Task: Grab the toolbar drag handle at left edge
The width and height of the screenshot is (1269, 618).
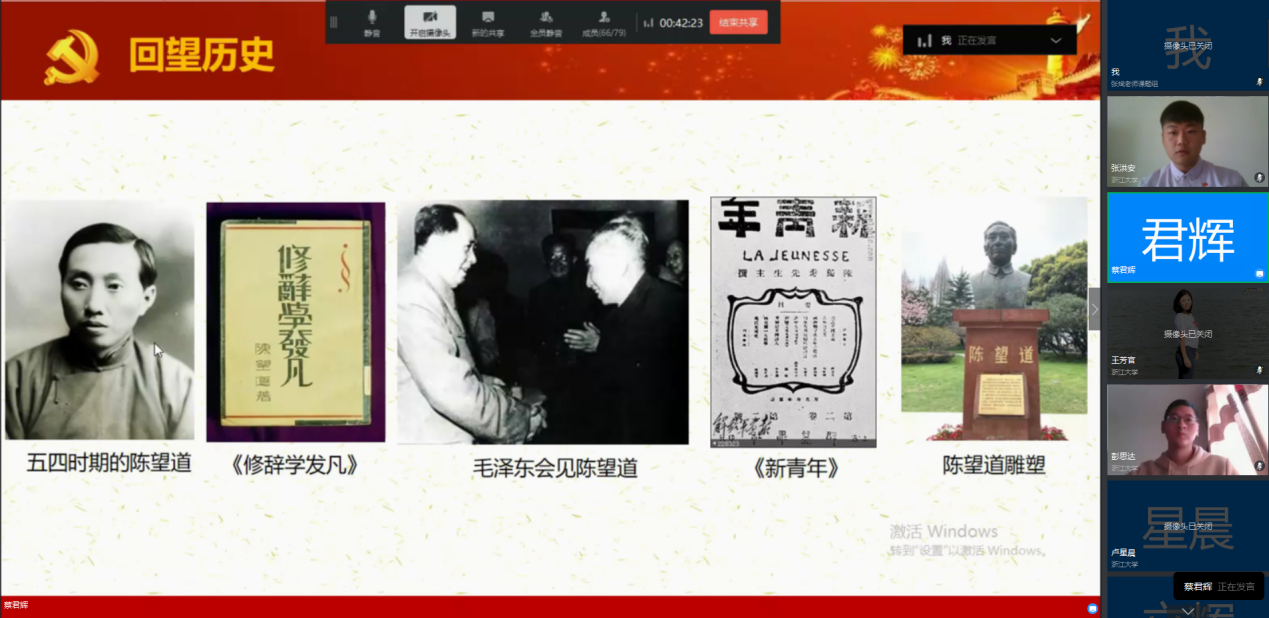Action: [x=334, y=22]
